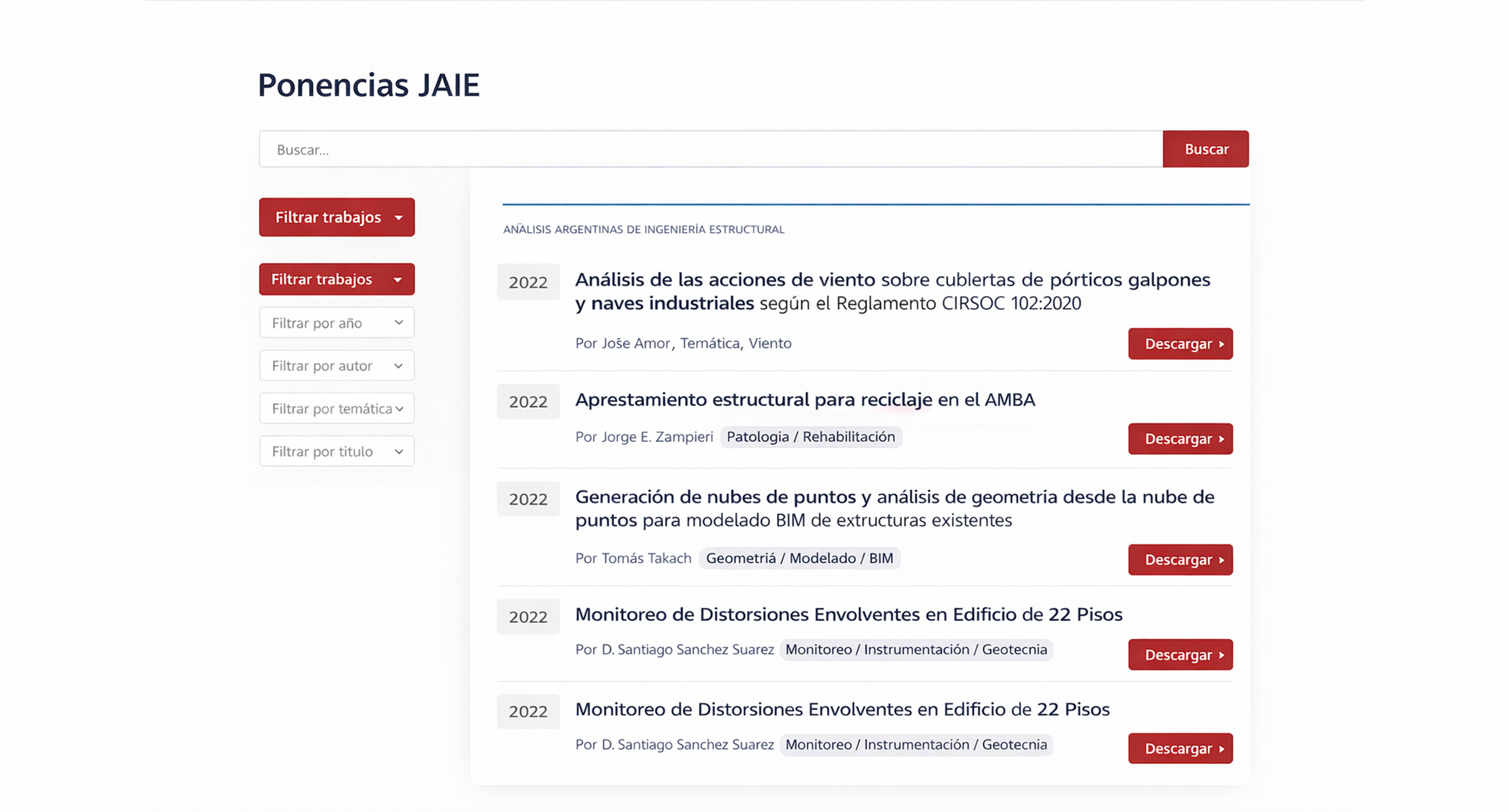1509x812 pixels.
Task: Download the Aprestamiento estructural paper
Action: 1180,439
